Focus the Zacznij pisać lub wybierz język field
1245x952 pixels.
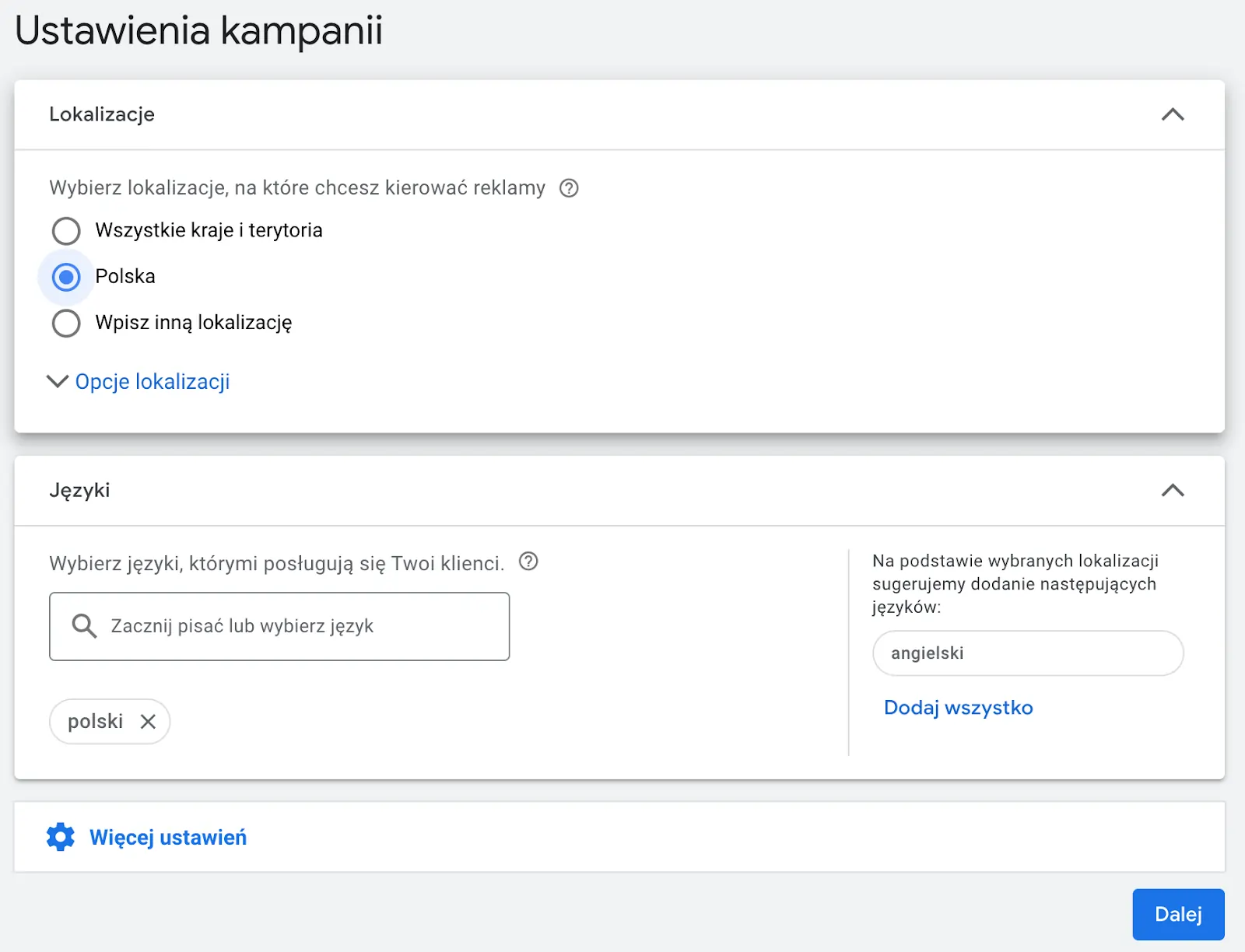tap(296, 627)
